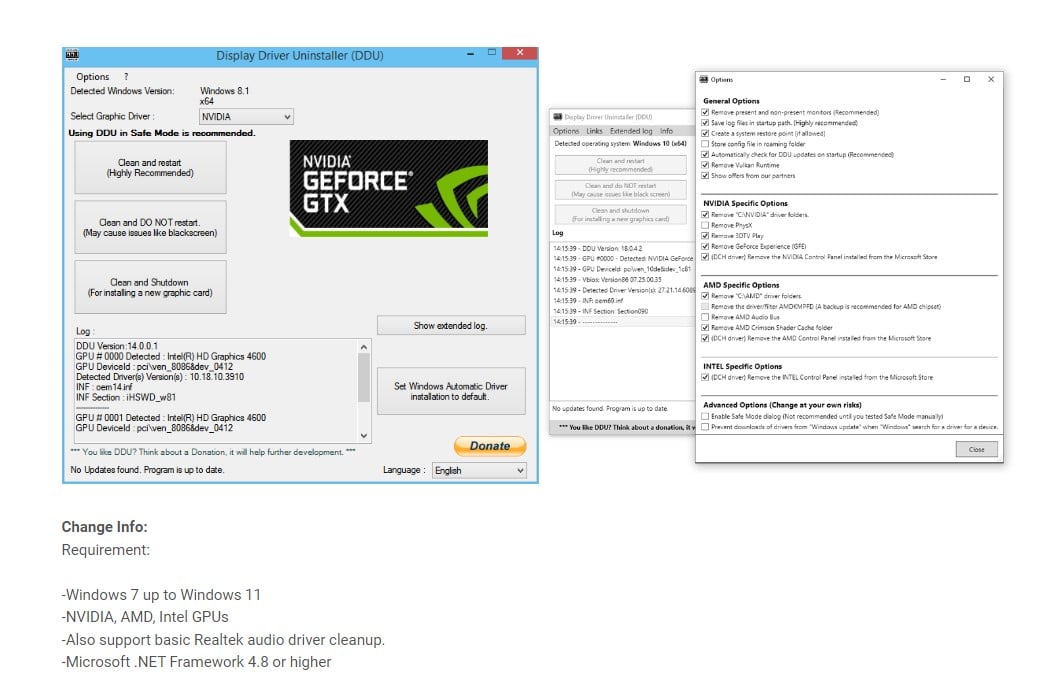
Task: Toggle Show offers from our partners
Action: click(x=705, y=176)
